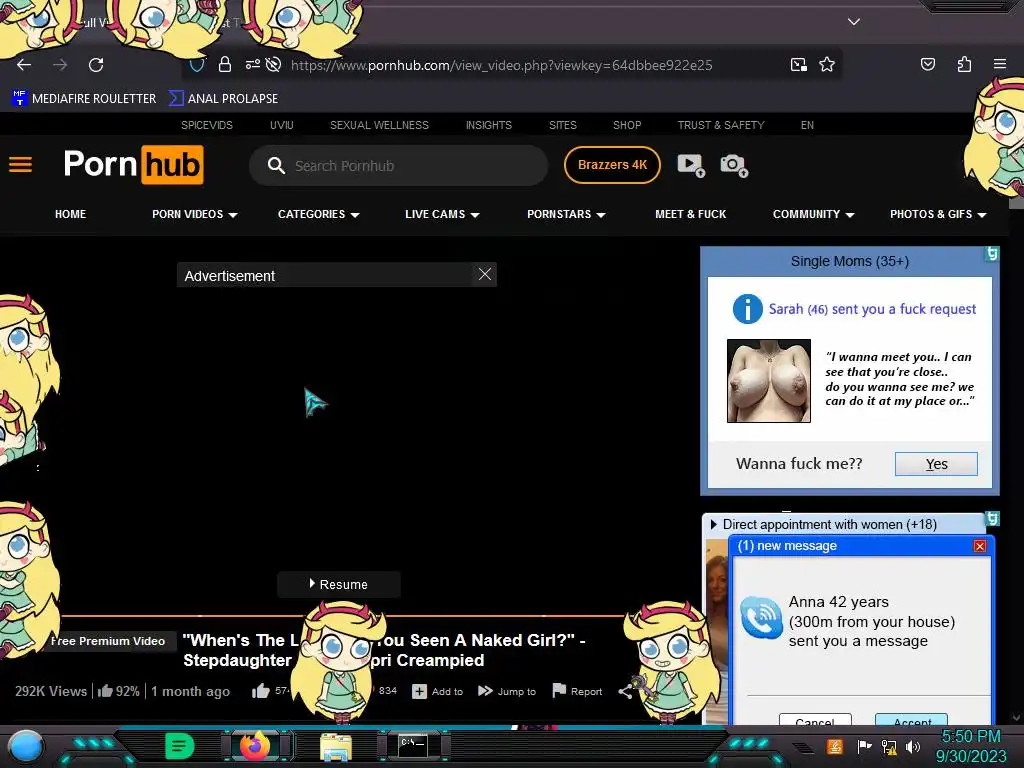Click the upload photo camera icon
This screenshot has height=768, width=1024.
click(x=733, y=165)
